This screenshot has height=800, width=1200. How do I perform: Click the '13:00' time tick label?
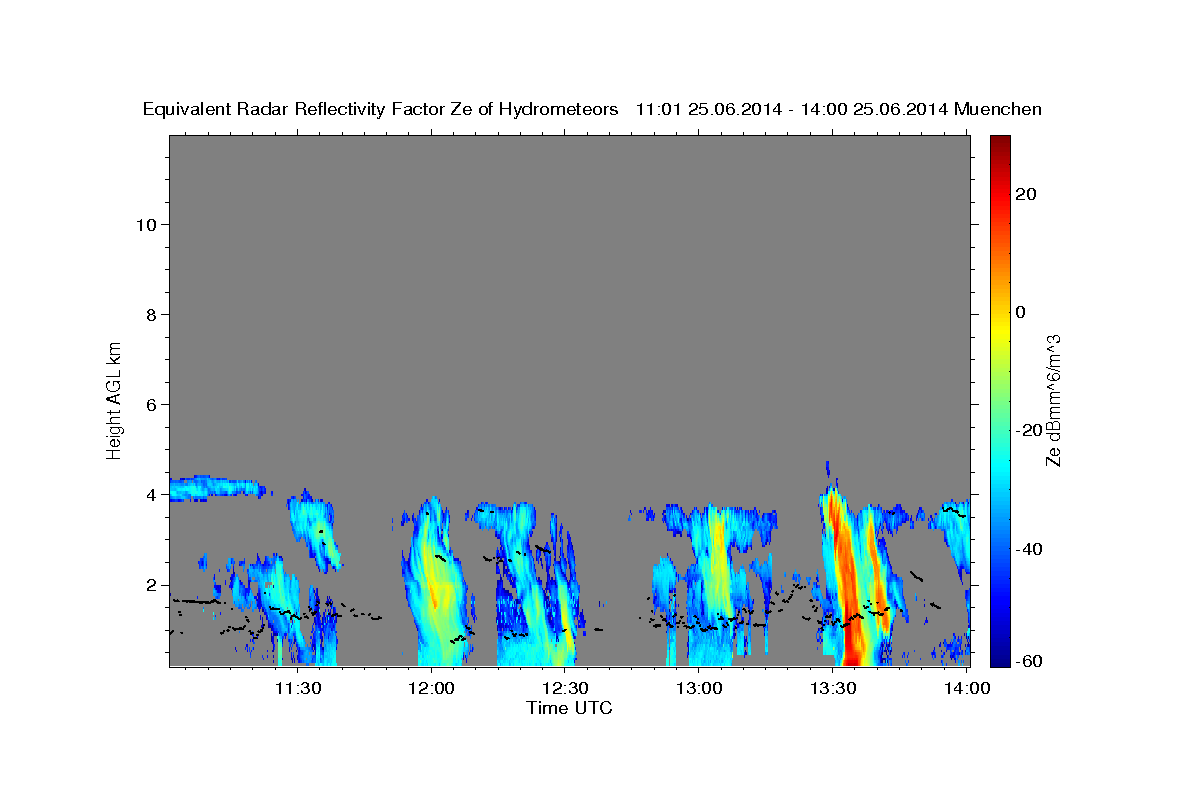point(699,688)
